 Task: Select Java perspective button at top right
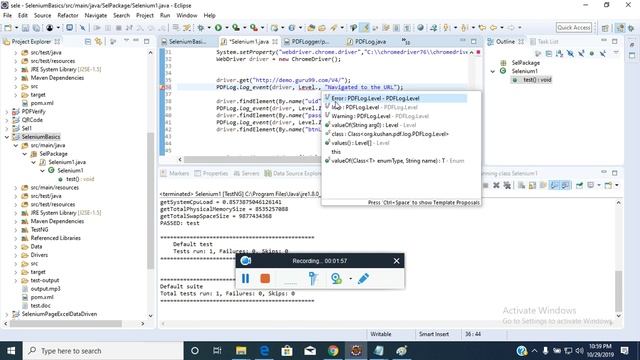pyautogui.click(x=620, y=28)
